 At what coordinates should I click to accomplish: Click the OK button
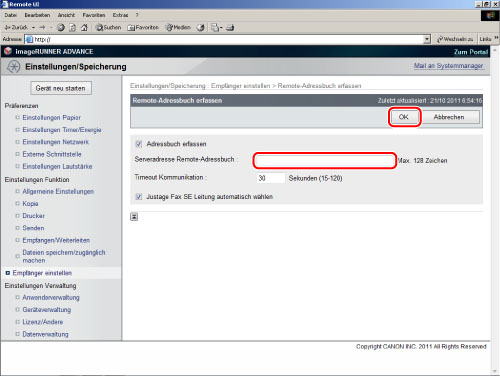(404, 117)
